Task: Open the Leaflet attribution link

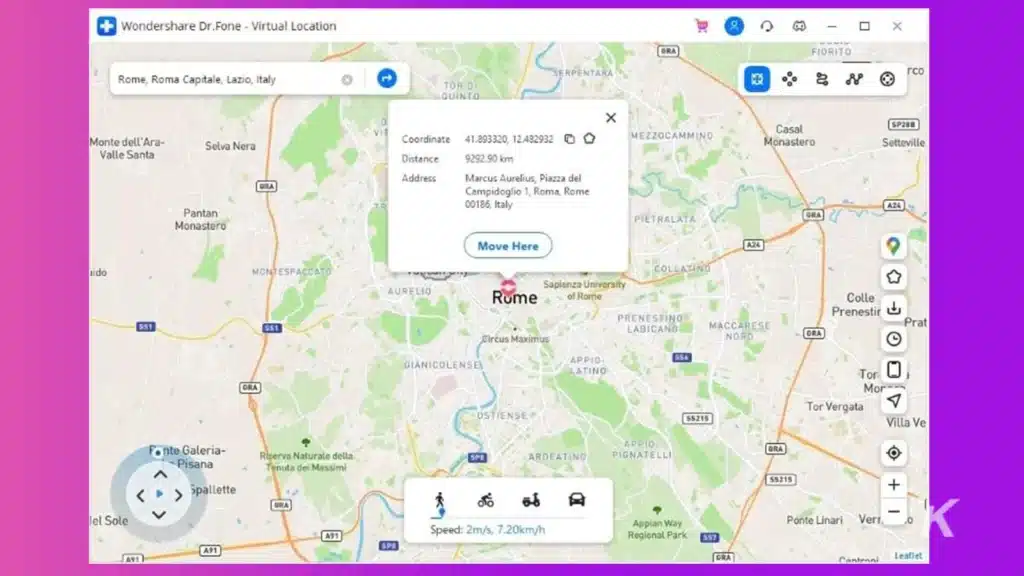Action: tap(908, 556)
